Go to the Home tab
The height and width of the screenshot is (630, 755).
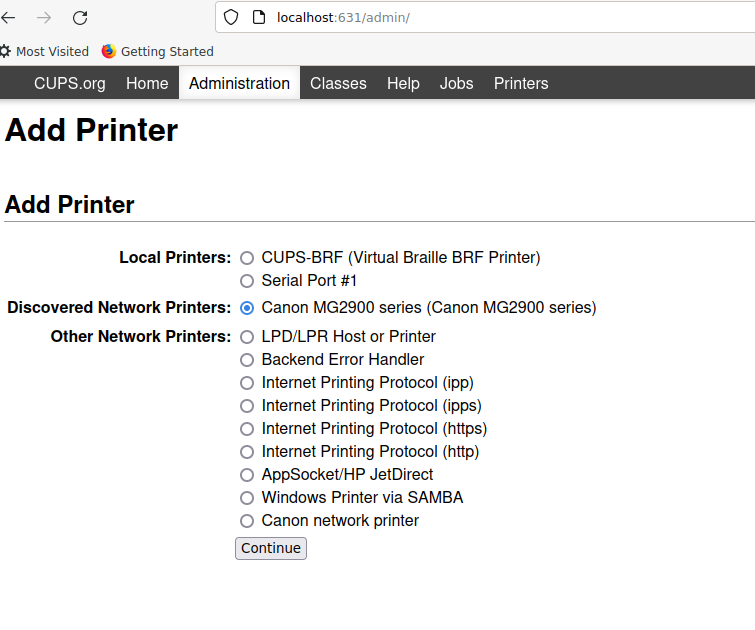tap(147, 83)
